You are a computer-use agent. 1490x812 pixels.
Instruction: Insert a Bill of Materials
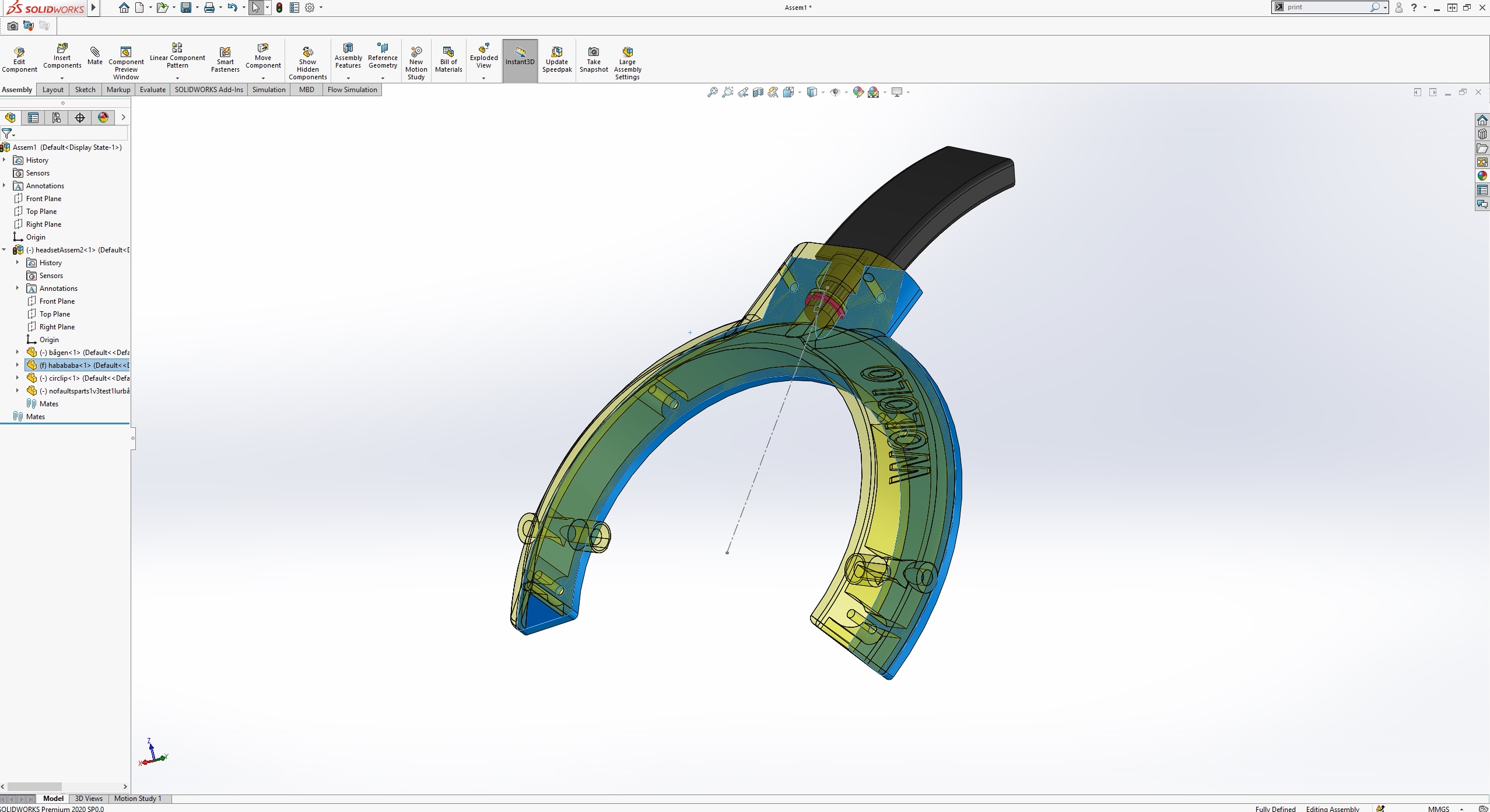tap(448, 59)
